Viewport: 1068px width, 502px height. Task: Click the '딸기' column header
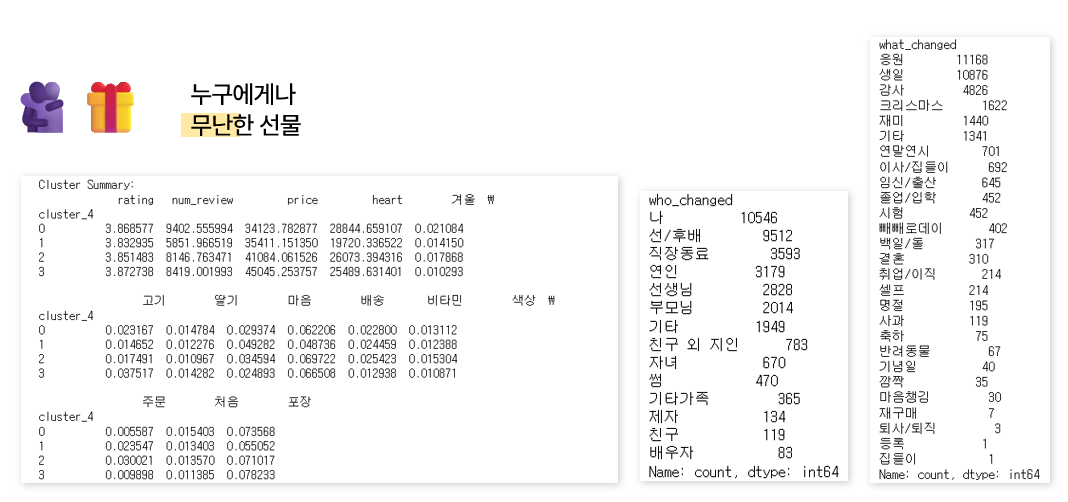point(226,300)
